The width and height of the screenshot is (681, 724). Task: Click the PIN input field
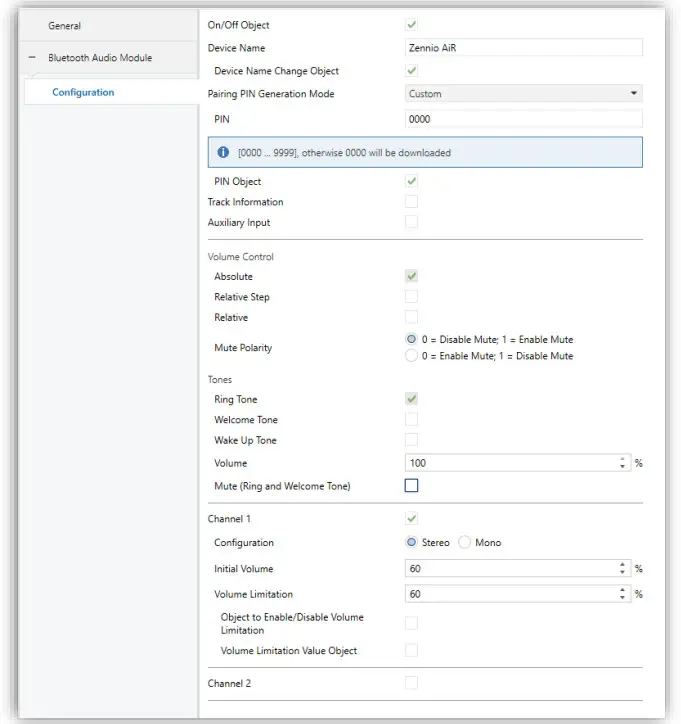coord(524,119)
